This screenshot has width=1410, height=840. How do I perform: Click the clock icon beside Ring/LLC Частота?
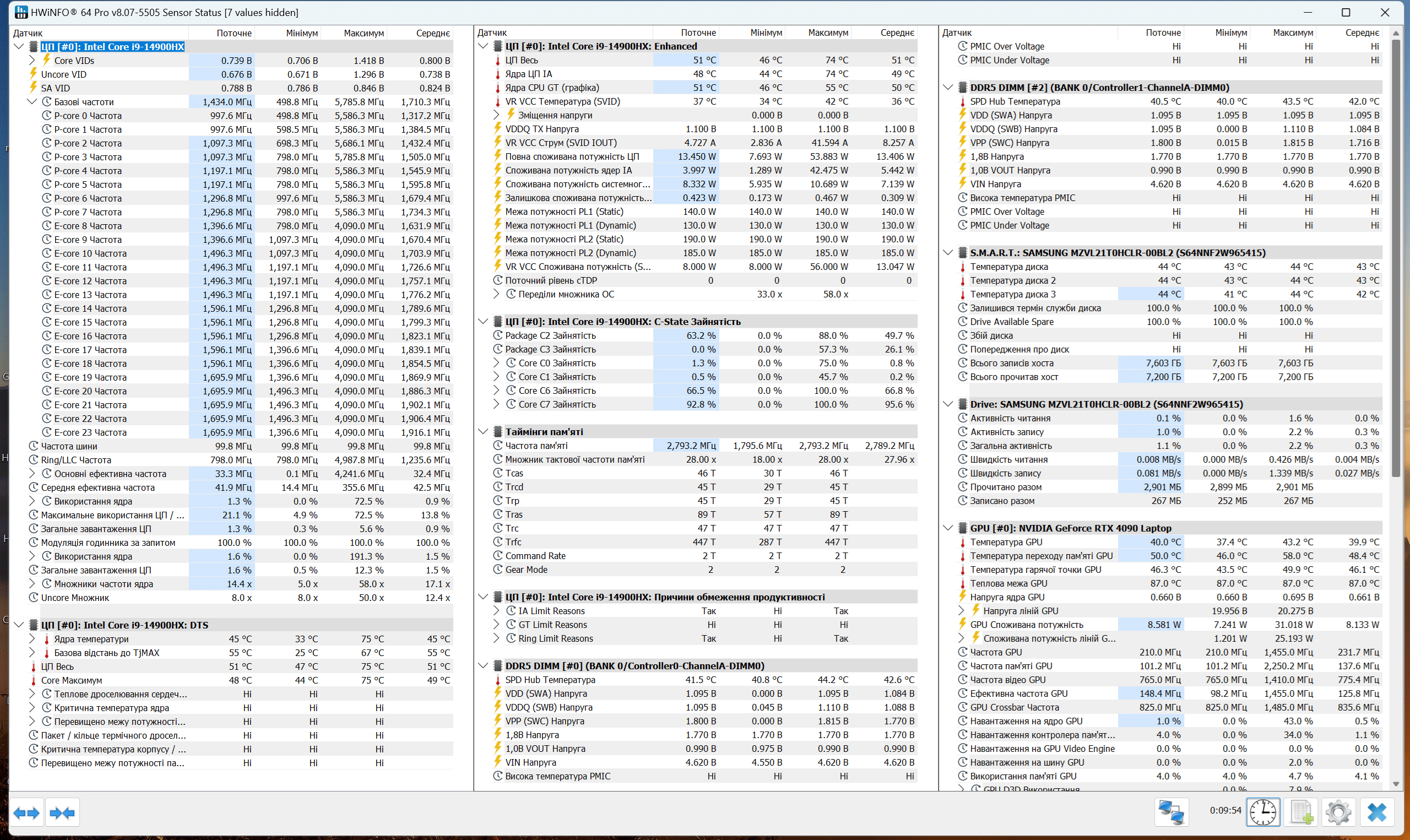coord(34,459)
